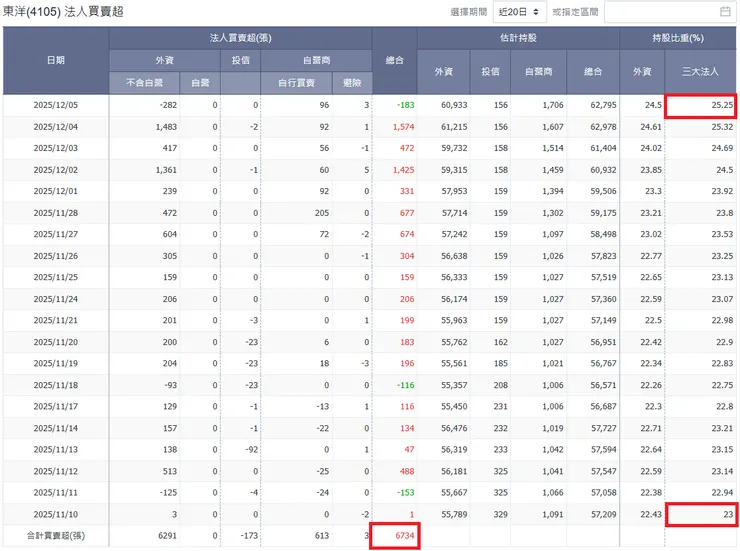Click the 三大法人 column header
Image resolution: width=740 pixels, height=551 pixels.
tap(700, 72)
